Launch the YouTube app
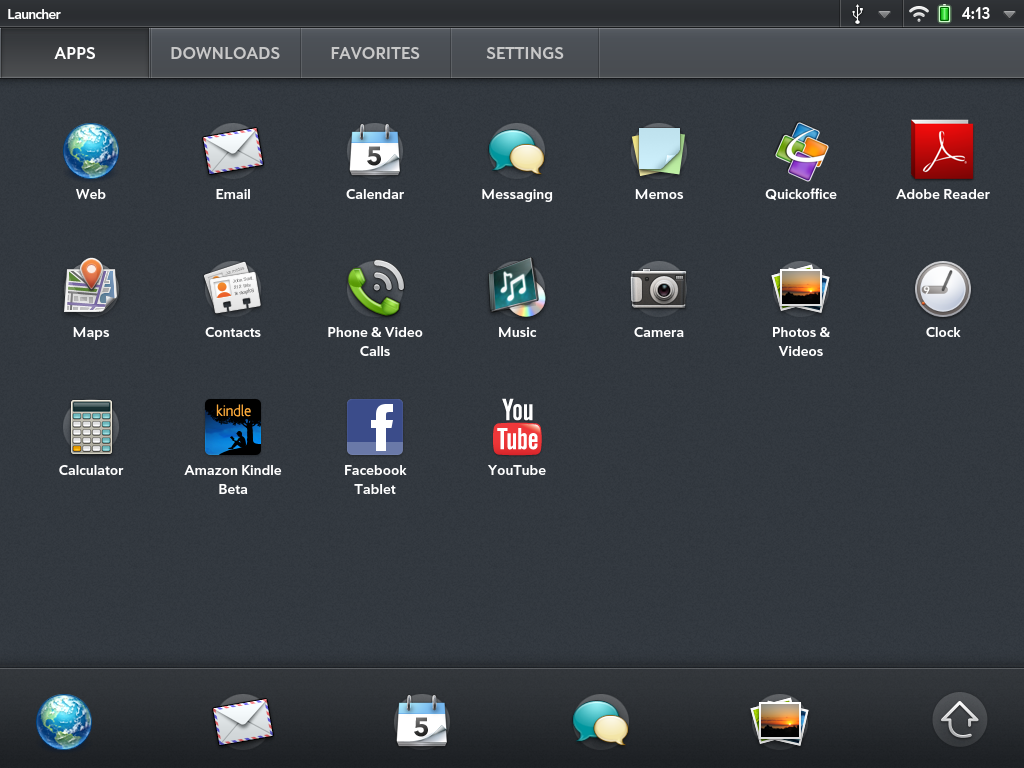This screenshot has width=1024, height=768. pos(517,427)
